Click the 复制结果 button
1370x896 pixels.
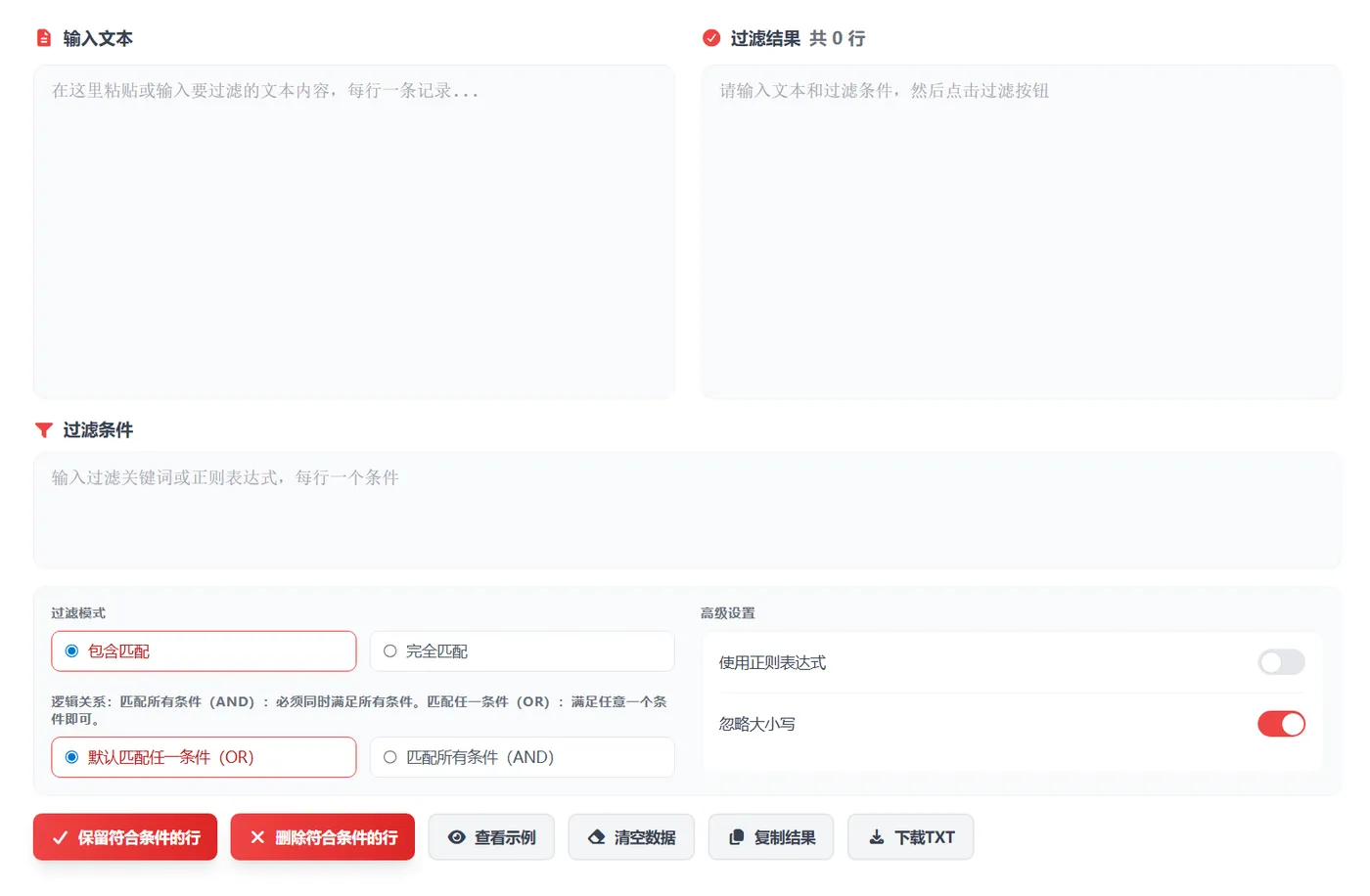click(x=771, y=836)
